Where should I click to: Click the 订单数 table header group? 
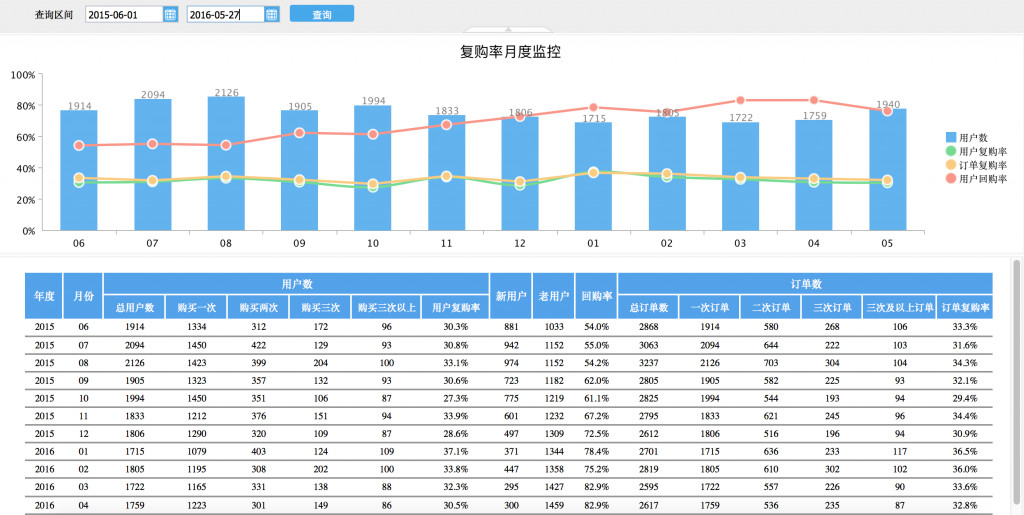(805, 284)
